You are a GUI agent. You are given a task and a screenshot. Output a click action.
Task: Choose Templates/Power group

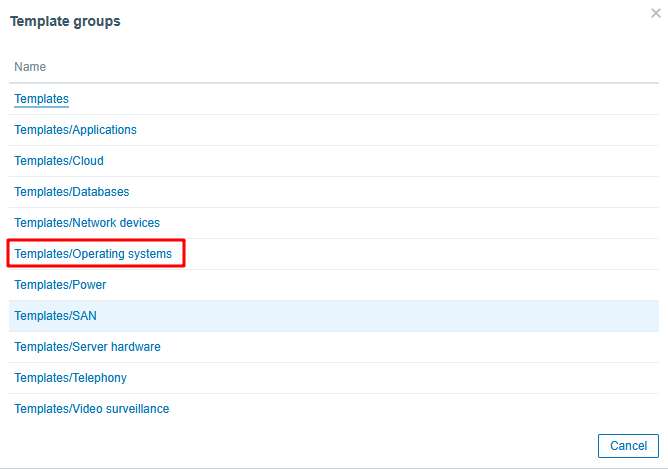pyautogui.click(x=60, y=285)
